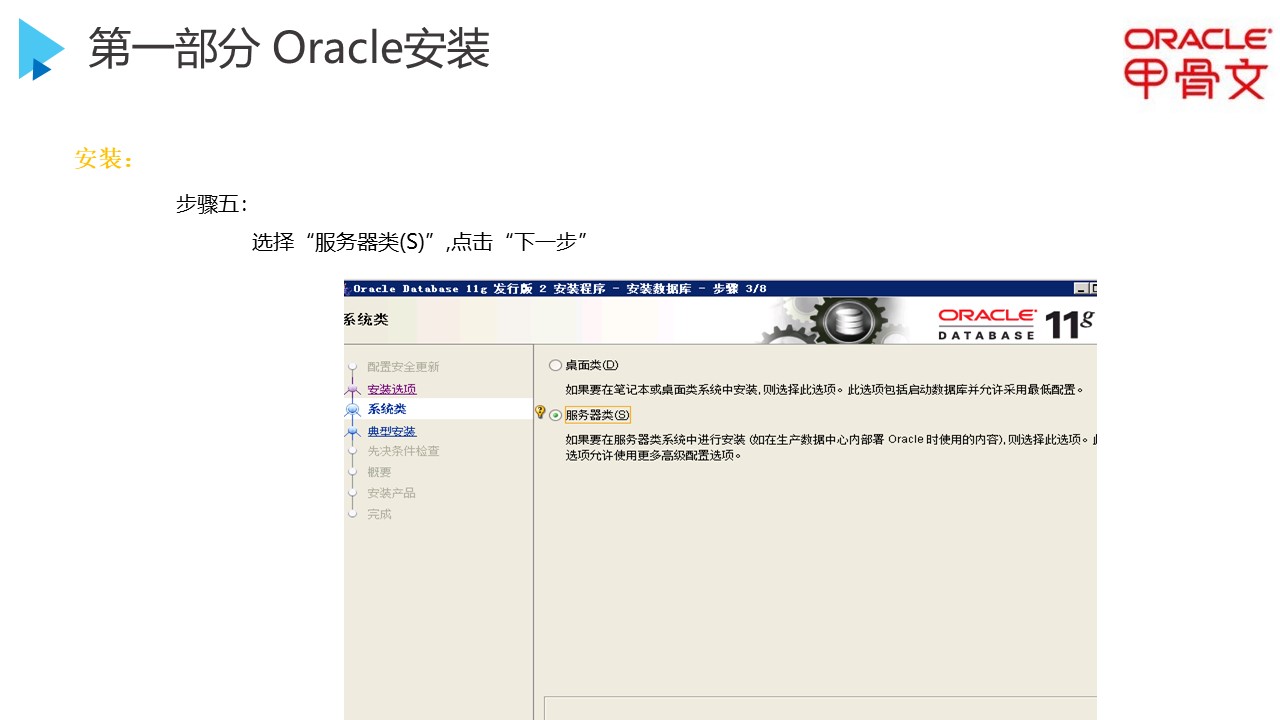1280x720 pixels.
Task: Click the 安装: heading text
Action: tap(104, 159)
